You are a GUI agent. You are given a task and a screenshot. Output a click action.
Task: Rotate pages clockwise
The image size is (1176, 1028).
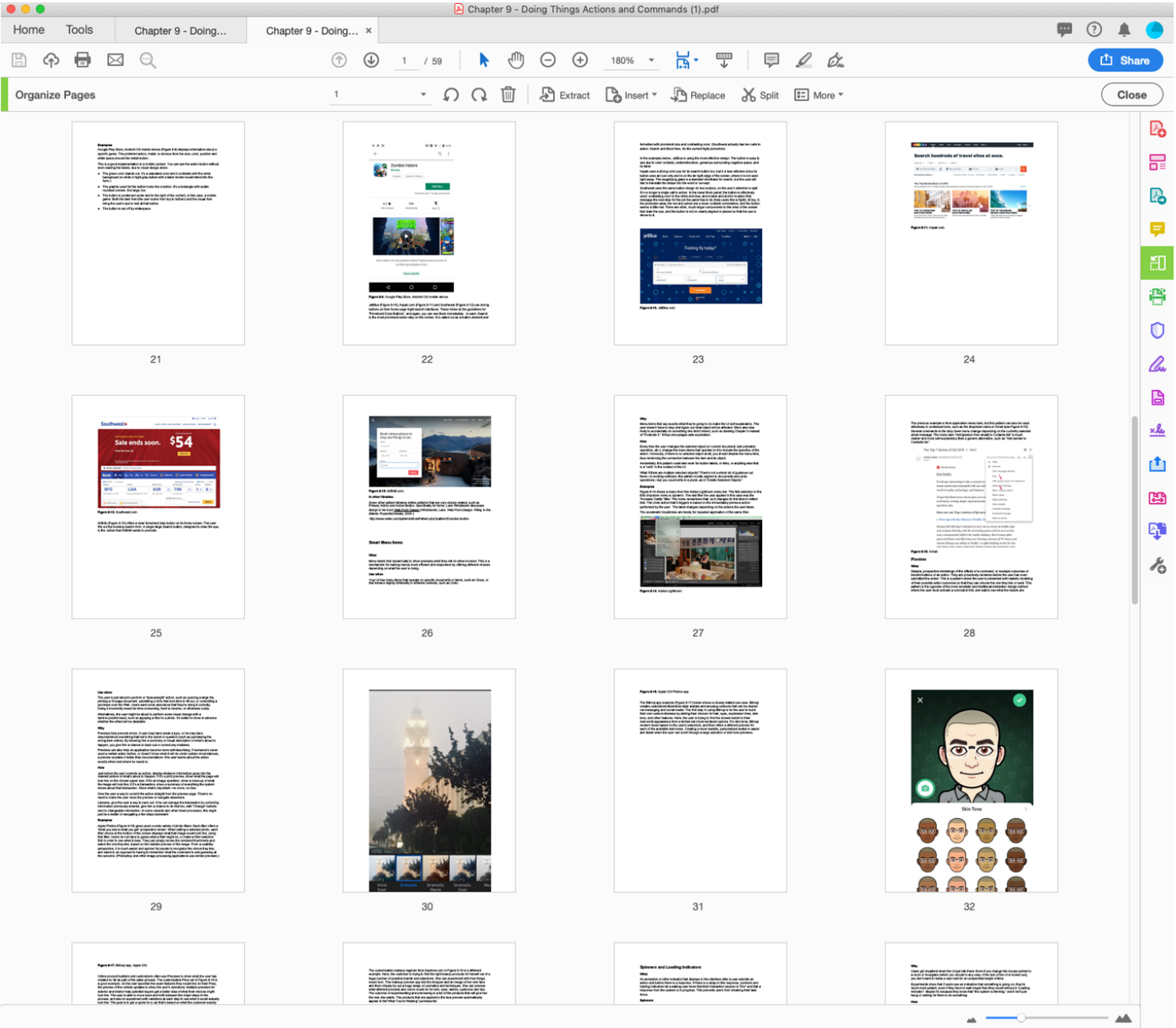click(x=479, y=95)
